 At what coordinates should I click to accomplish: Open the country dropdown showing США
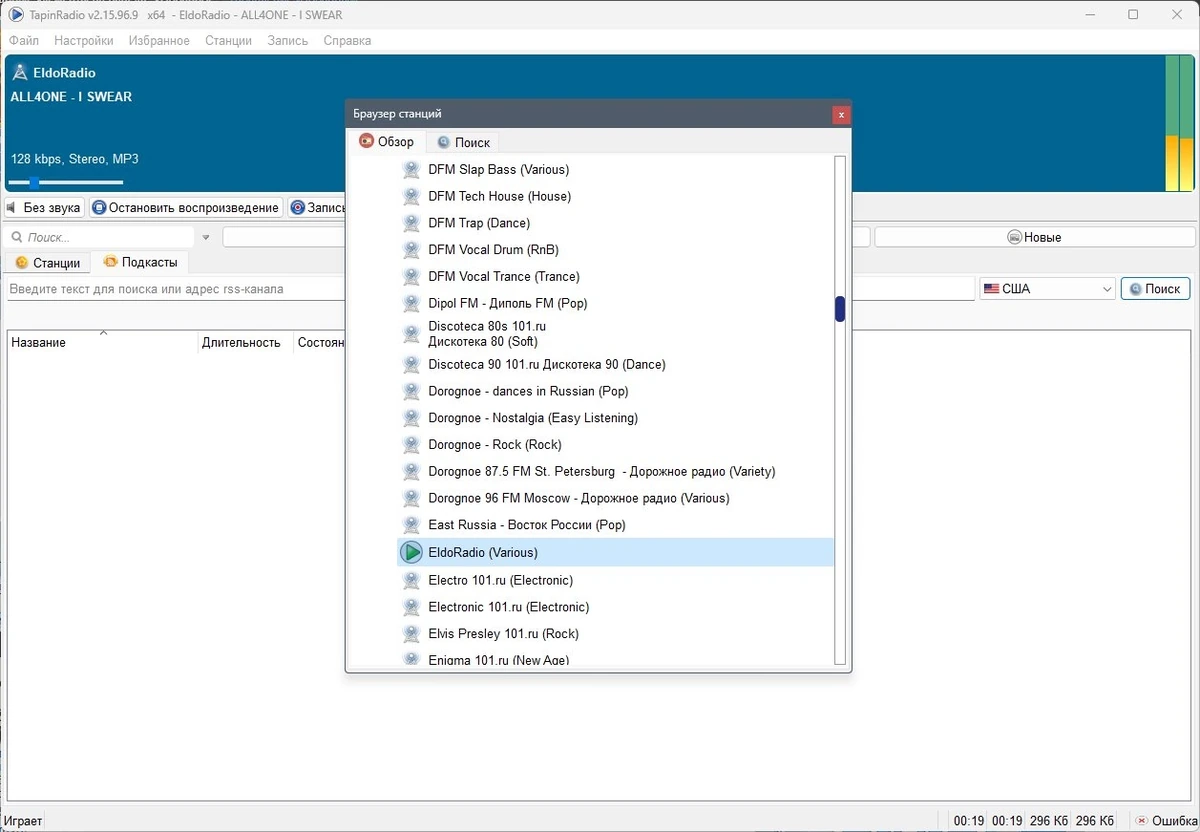pos(1047,289)
